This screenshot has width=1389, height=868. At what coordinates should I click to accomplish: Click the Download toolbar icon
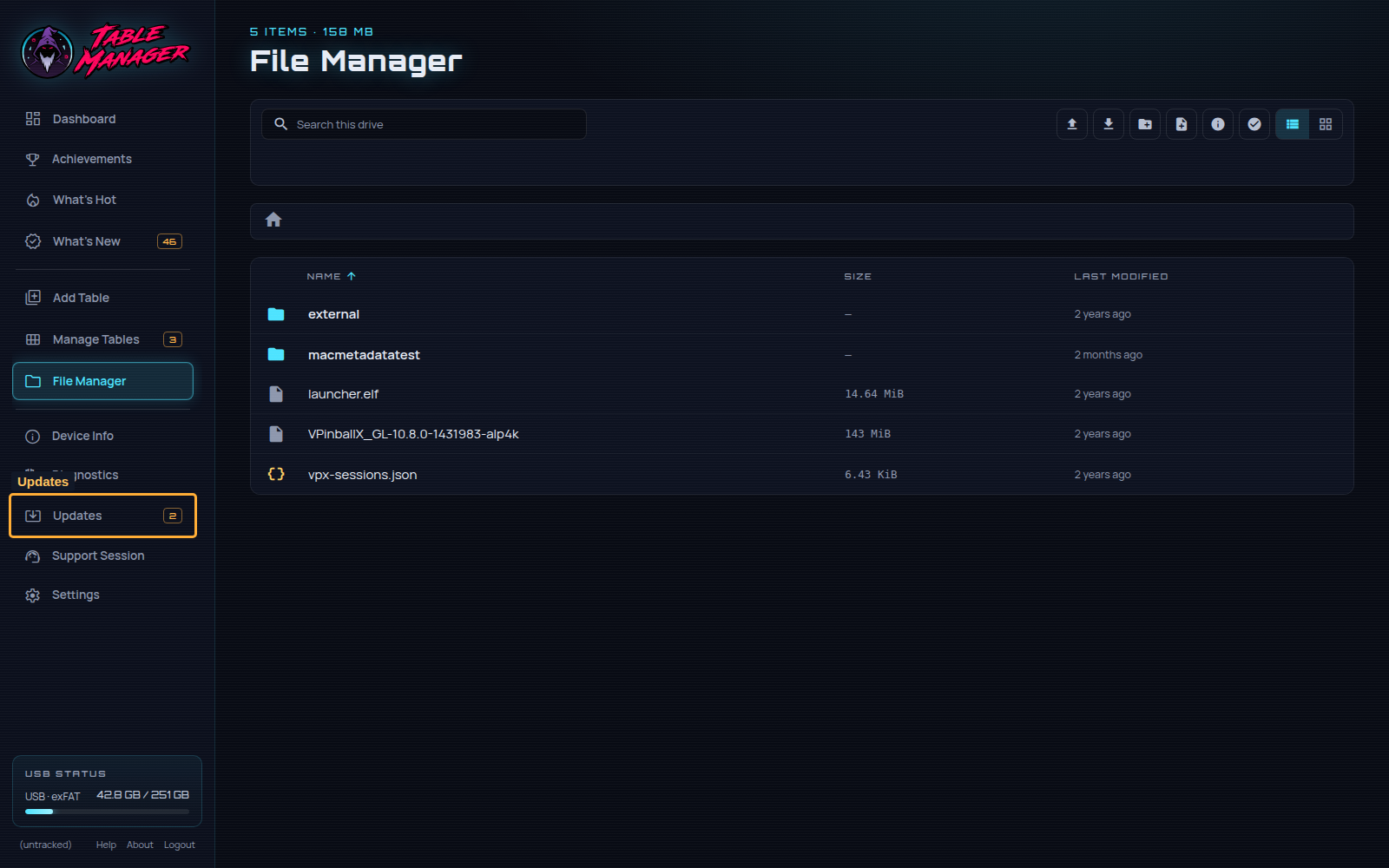1109,124
